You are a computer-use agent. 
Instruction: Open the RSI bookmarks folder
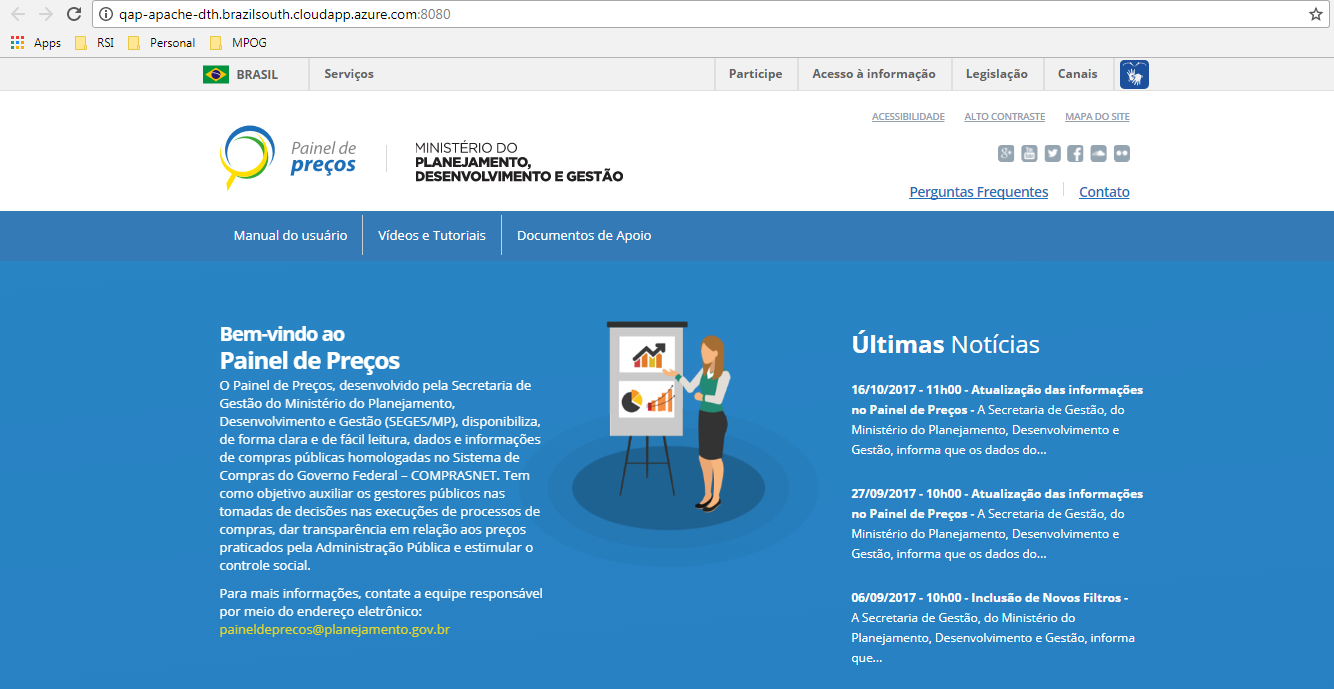[x=95, y=43]
